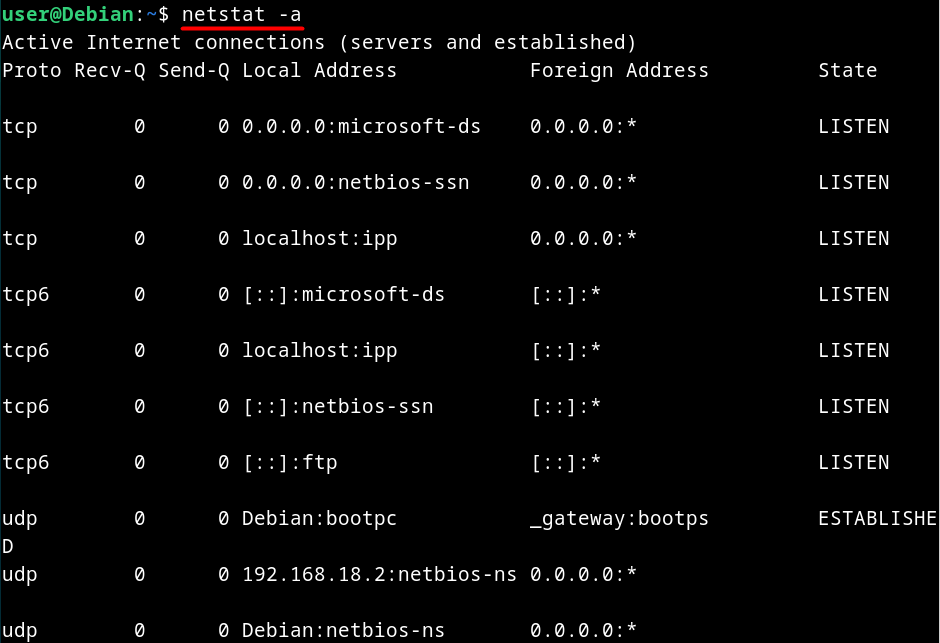Click the ESTABLISHED state text

pos(878,518)
